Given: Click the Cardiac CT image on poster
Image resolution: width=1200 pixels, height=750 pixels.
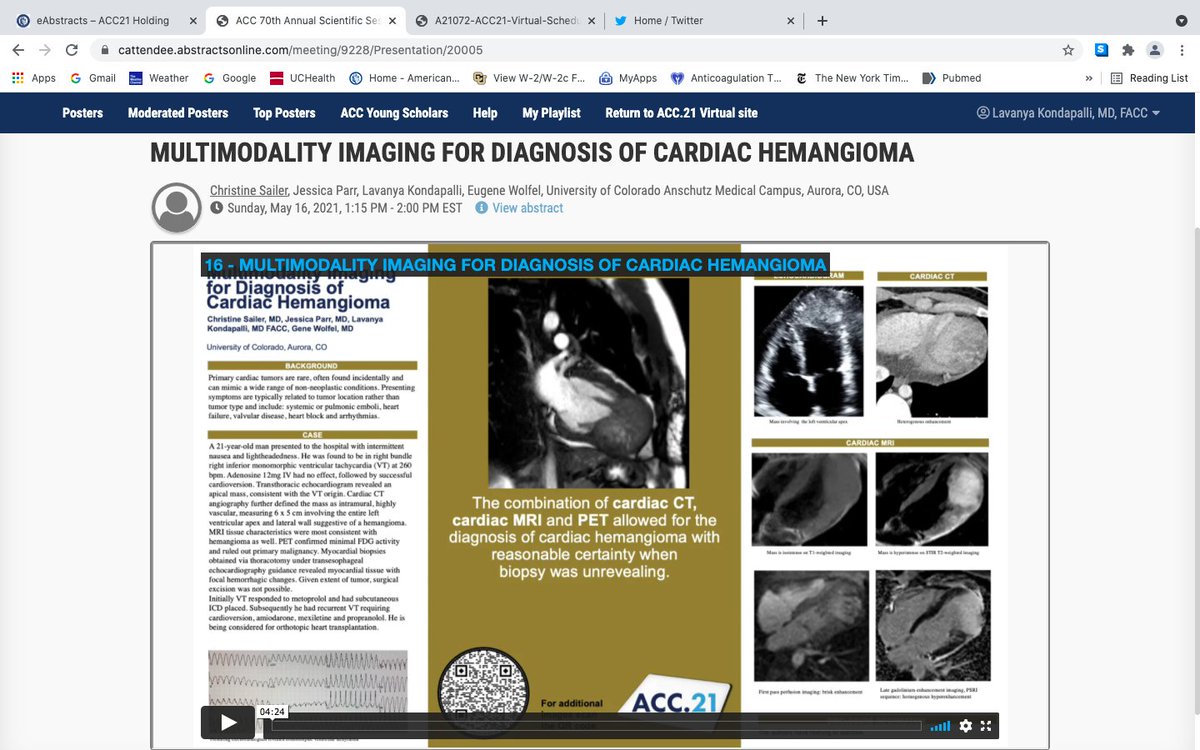Looking at the screenshot, I should click(x=930, y=352).
